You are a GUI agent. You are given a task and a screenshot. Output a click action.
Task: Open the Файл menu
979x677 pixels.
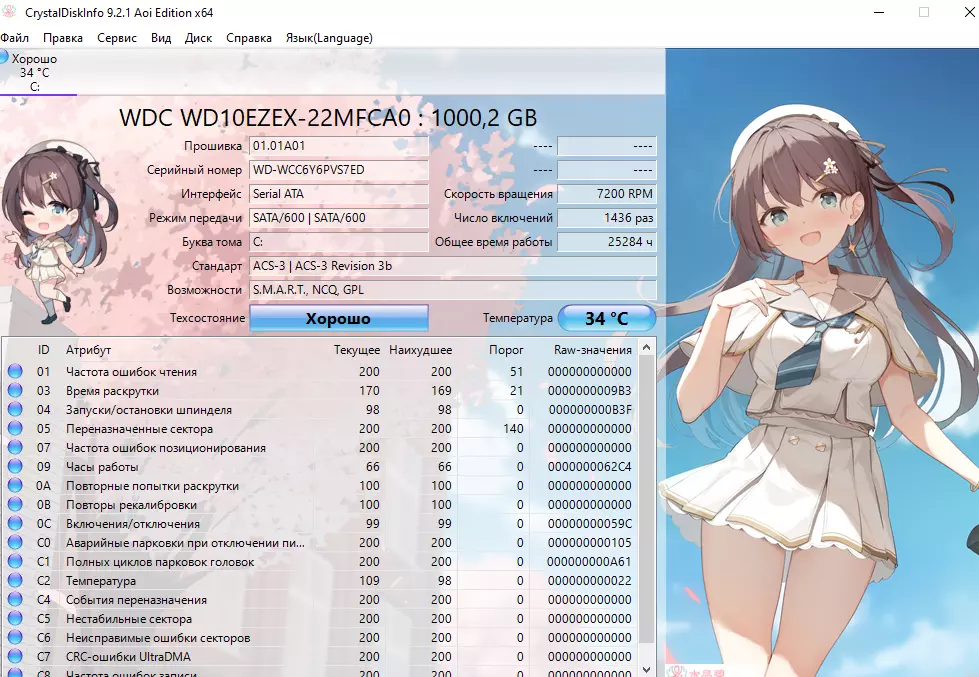(x=17, y=37)
